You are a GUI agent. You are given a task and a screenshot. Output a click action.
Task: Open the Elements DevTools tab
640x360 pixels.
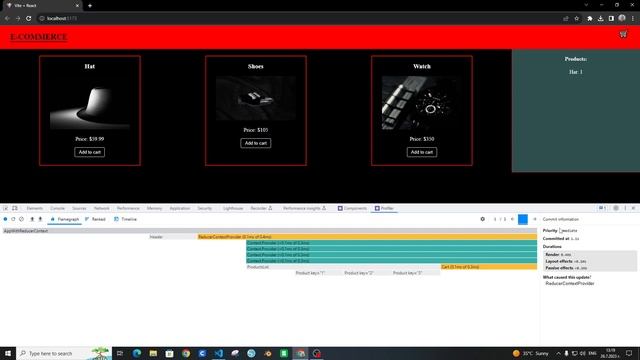click(x=35, y=208)
